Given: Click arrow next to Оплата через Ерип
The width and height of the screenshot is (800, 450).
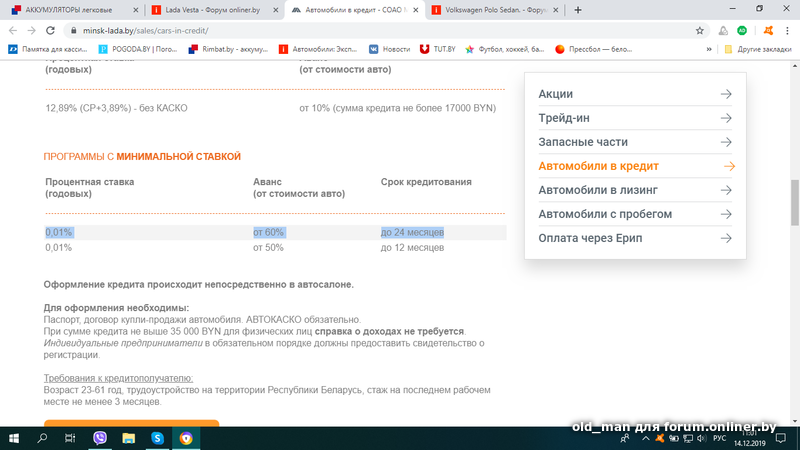Looking at the screenshot, I should coord(726,238).
